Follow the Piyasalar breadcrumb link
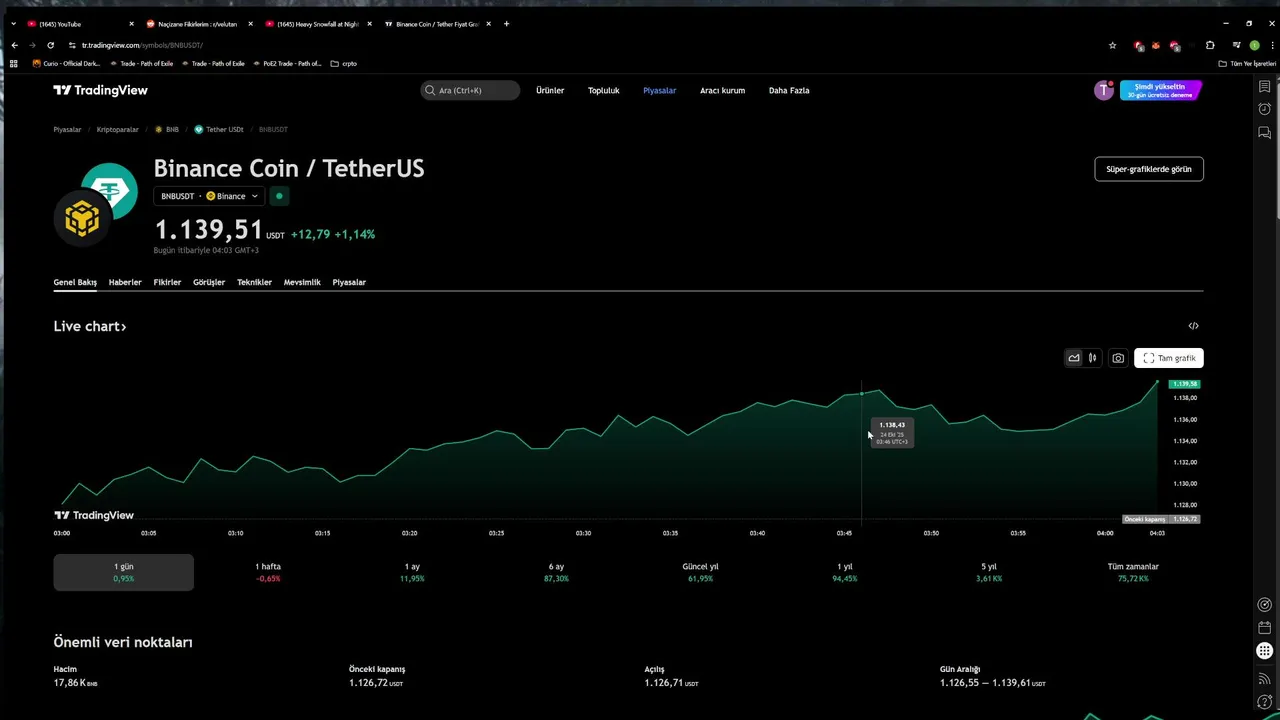This screenshot has height=720, width=1280. [67, 129]
